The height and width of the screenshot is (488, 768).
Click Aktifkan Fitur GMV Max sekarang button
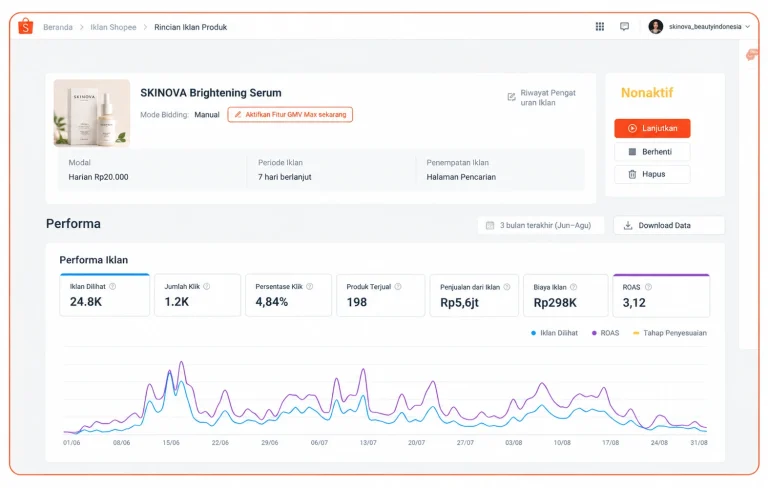[x=290, y=115]
